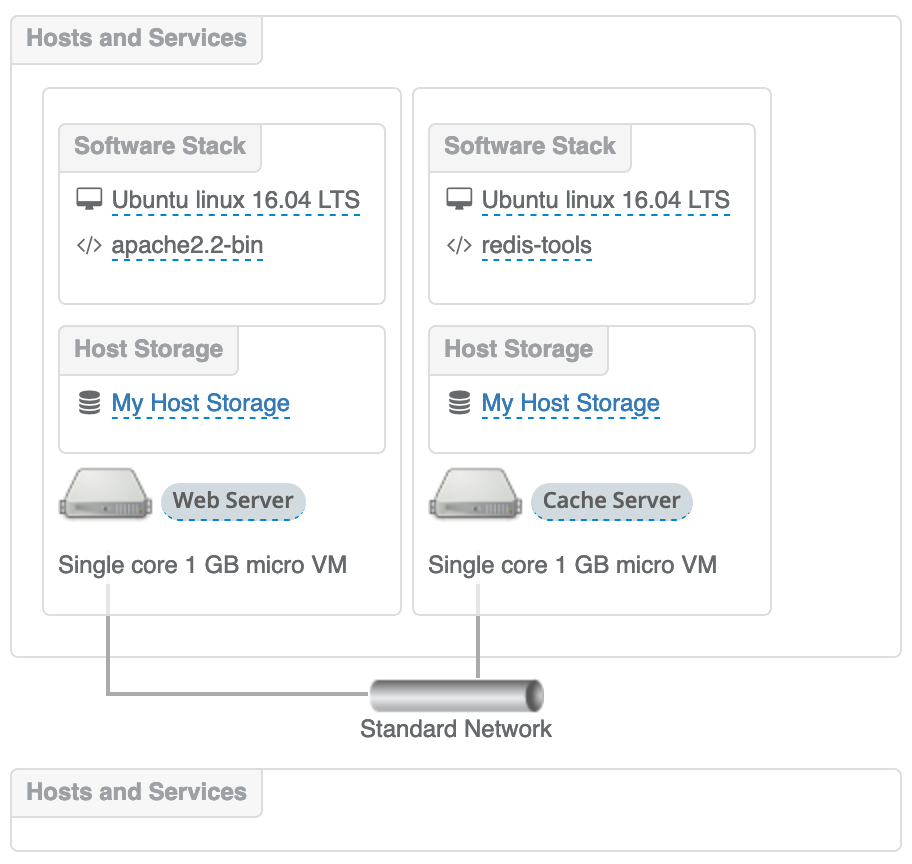The width and height of the screenshot is (912, 864).
Task: Click the Cache Server machine icon
Action: coord(475,494)
